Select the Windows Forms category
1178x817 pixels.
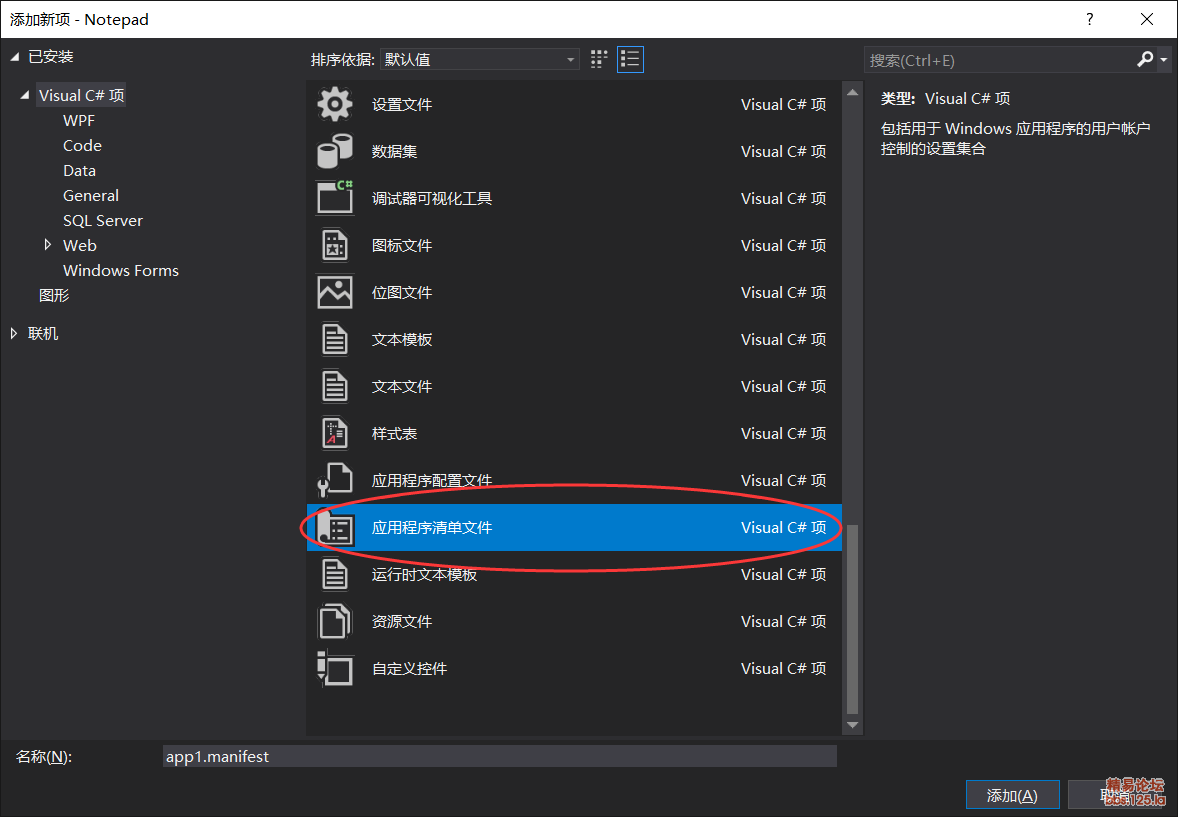[x=121, y=270]
